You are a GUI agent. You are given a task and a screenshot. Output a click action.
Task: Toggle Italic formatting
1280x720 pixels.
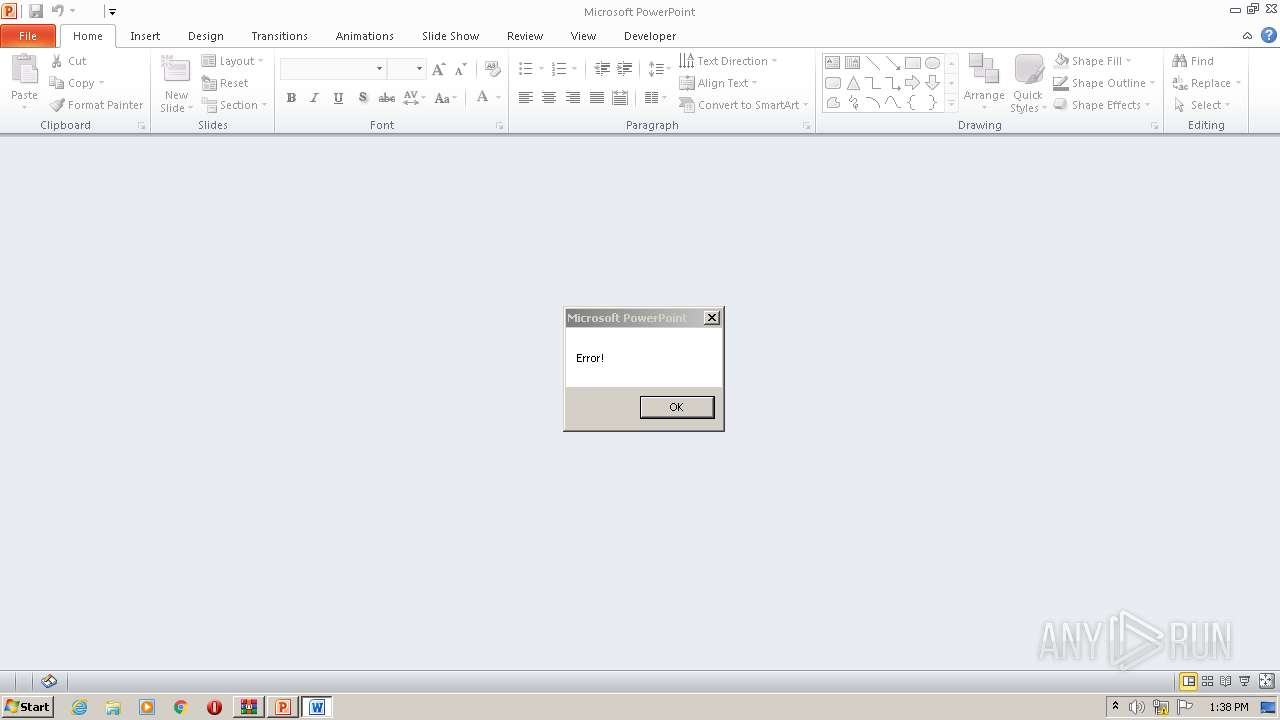tap(314, 98)
